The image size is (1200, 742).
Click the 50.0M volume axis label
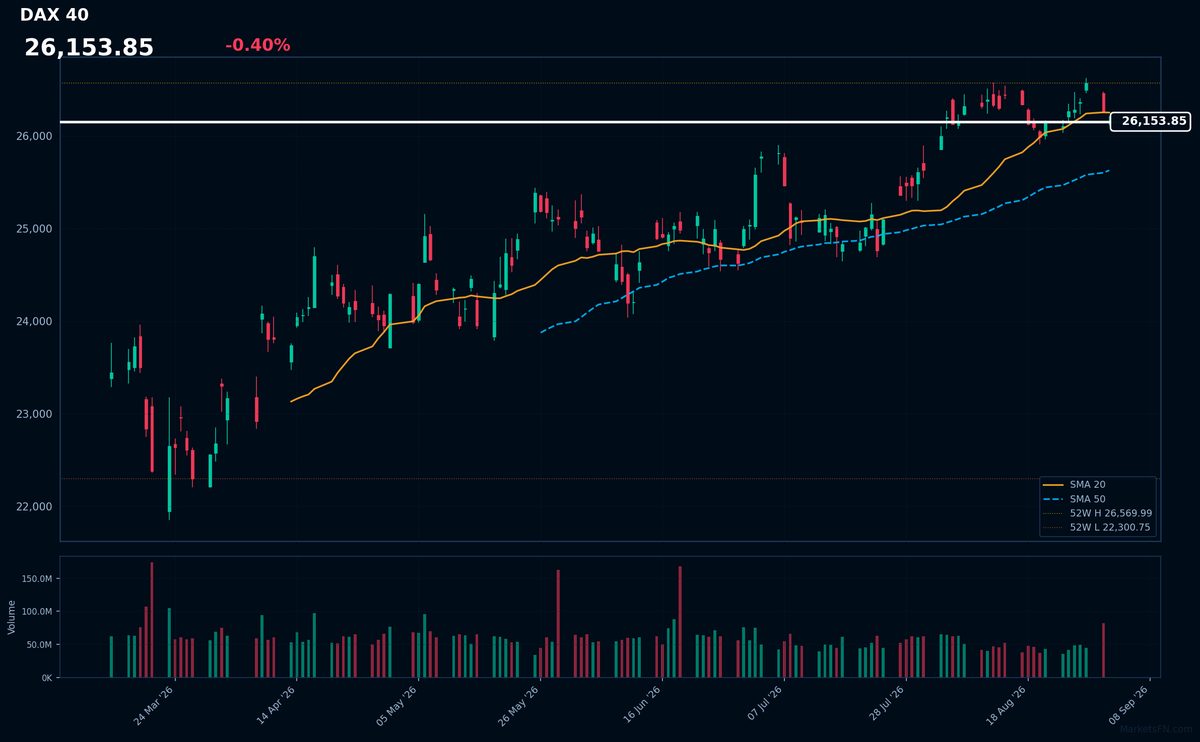(x=39, y=645)
